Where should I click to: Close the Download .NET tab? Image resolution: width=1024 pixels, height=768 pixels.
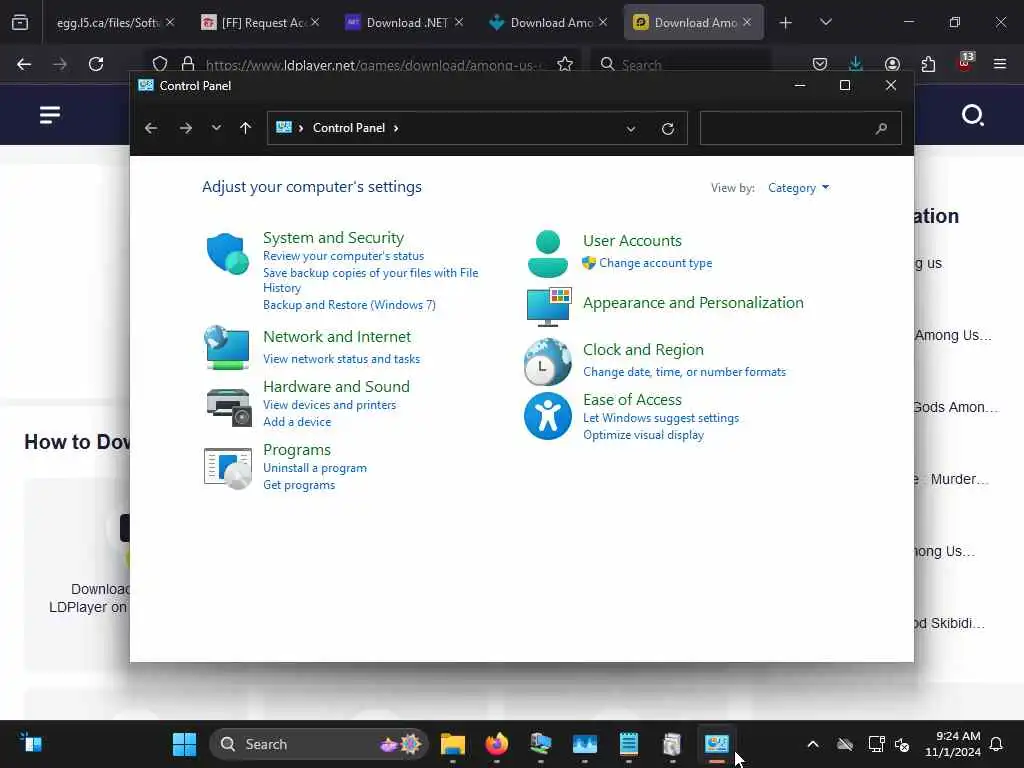coord(459,22)
